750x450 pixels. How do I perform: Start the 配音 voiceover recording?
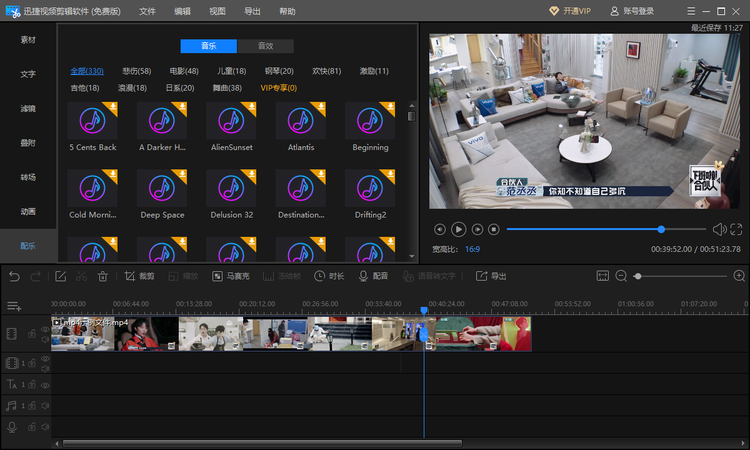click(372, 276)
